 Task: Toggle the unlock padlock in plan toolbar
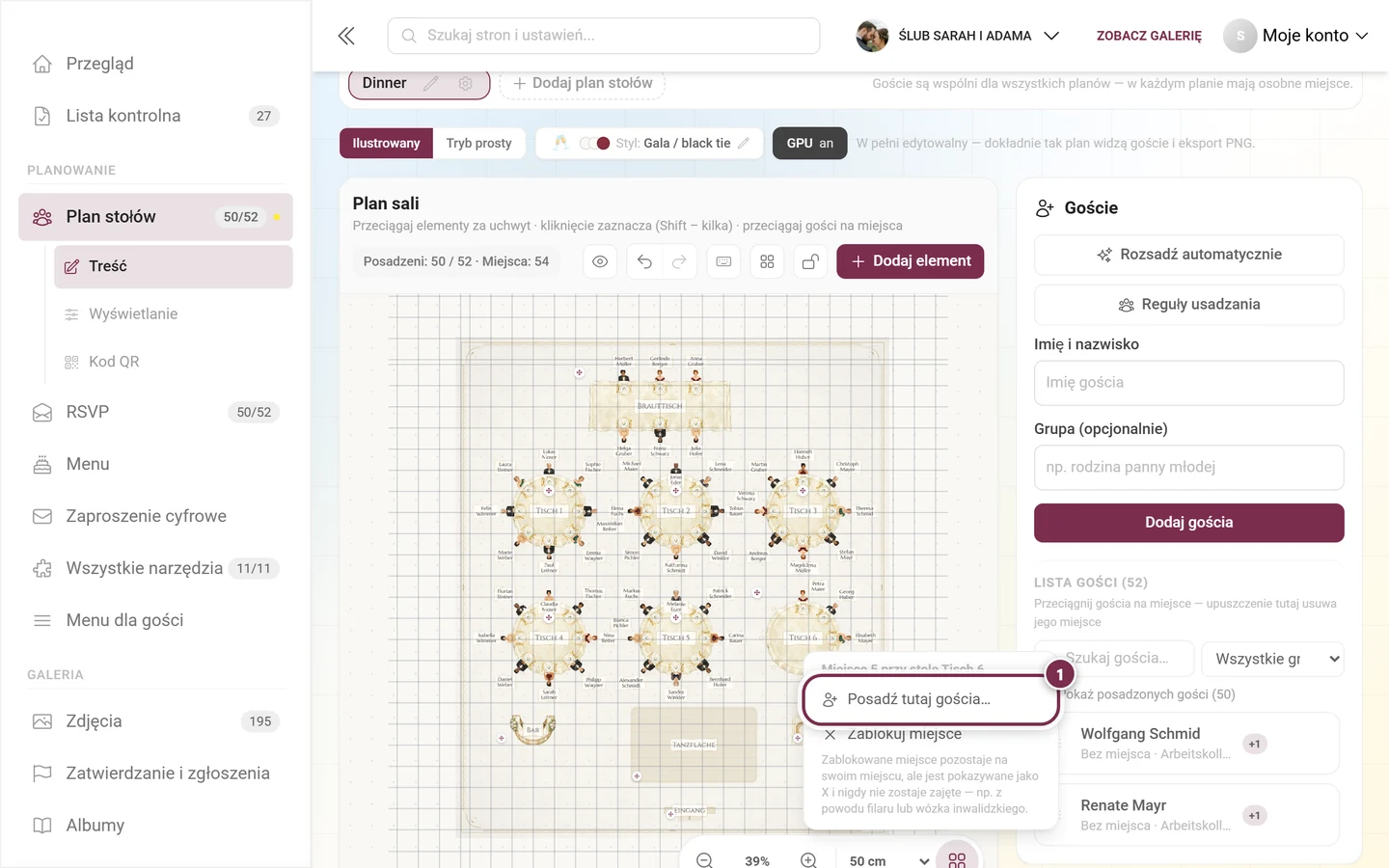coord(810,261)
